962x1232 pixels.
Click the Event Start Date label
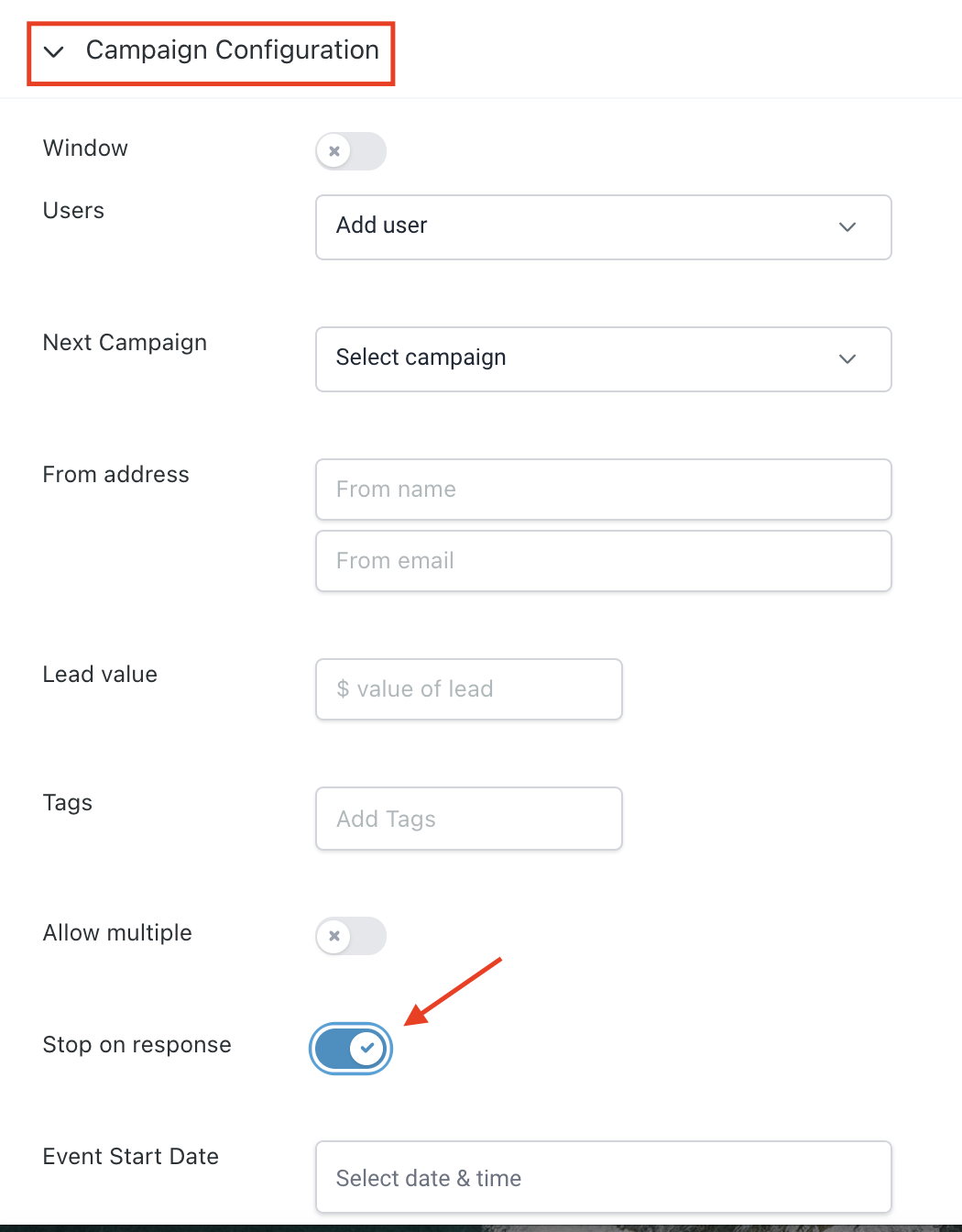tap(130, 1157)
